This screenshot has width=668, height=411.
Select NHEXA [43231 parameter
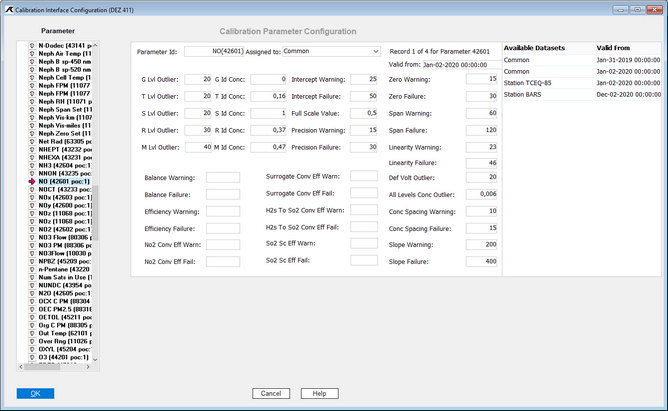click(65, 158)
